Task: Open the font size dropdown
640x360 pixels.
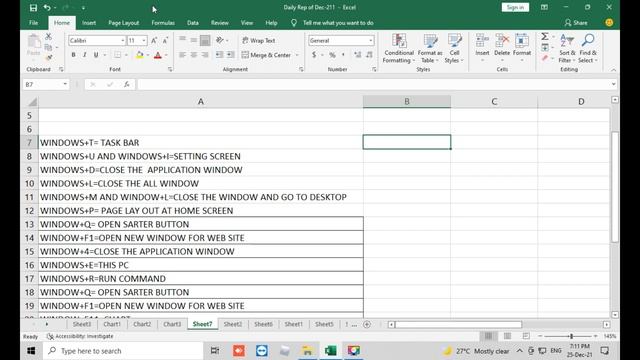Action: click(144, 40)
